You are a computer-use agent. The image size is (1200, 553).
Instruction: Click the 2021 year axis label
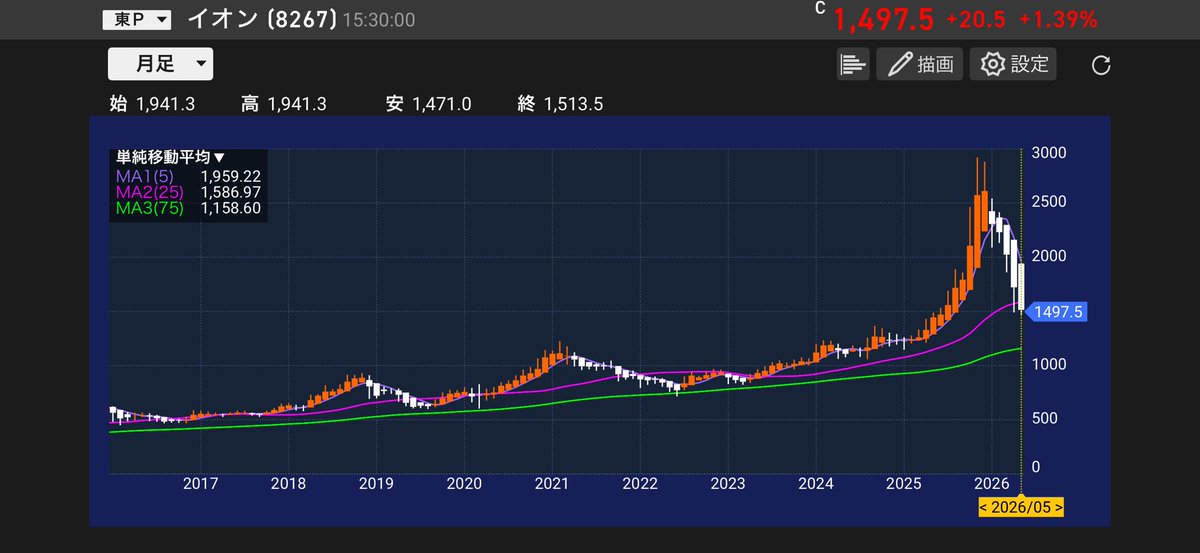pos(552,484)
